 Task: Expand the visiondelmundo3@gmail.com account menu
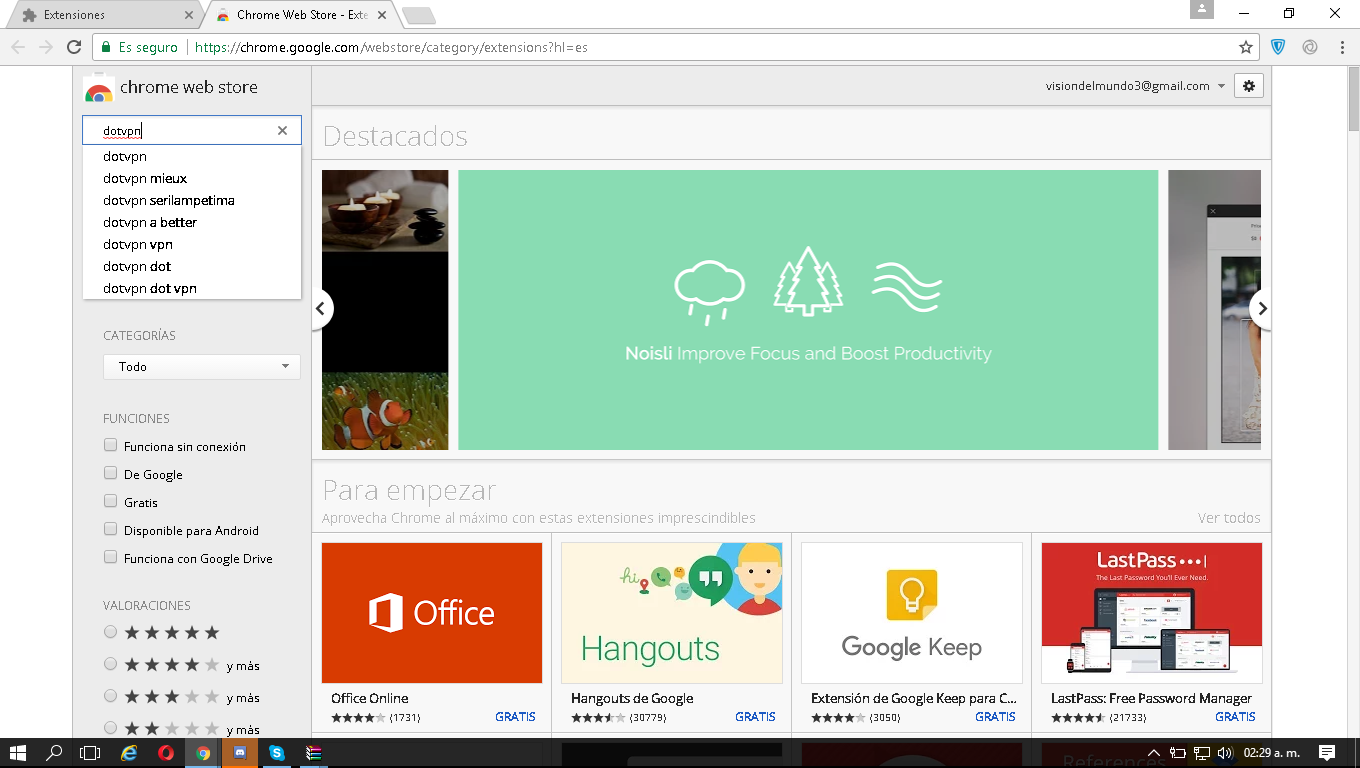[x=1136, y=86]
